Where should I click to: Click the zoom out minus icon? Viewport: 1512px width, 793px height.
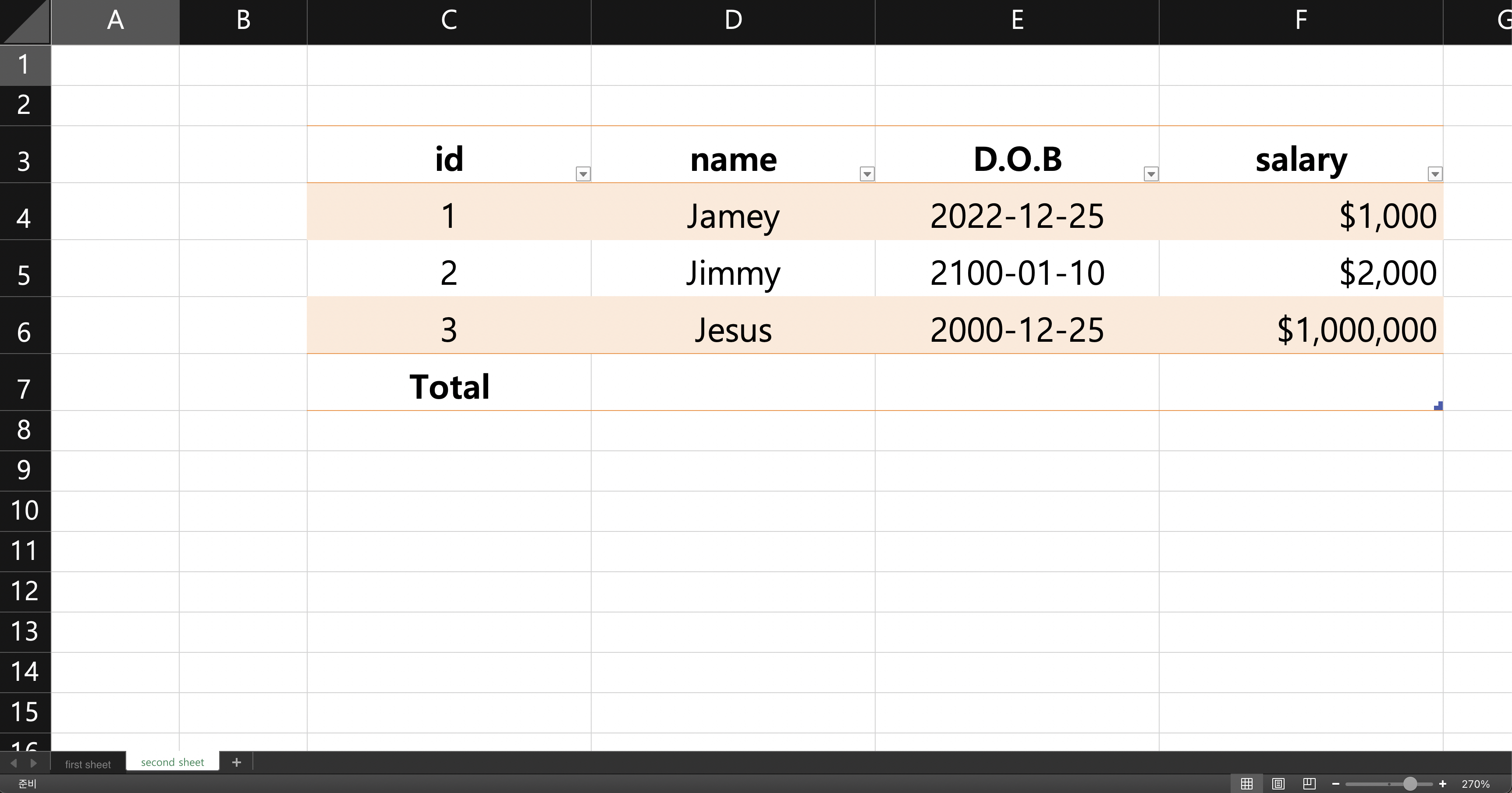coord(1335,784)
